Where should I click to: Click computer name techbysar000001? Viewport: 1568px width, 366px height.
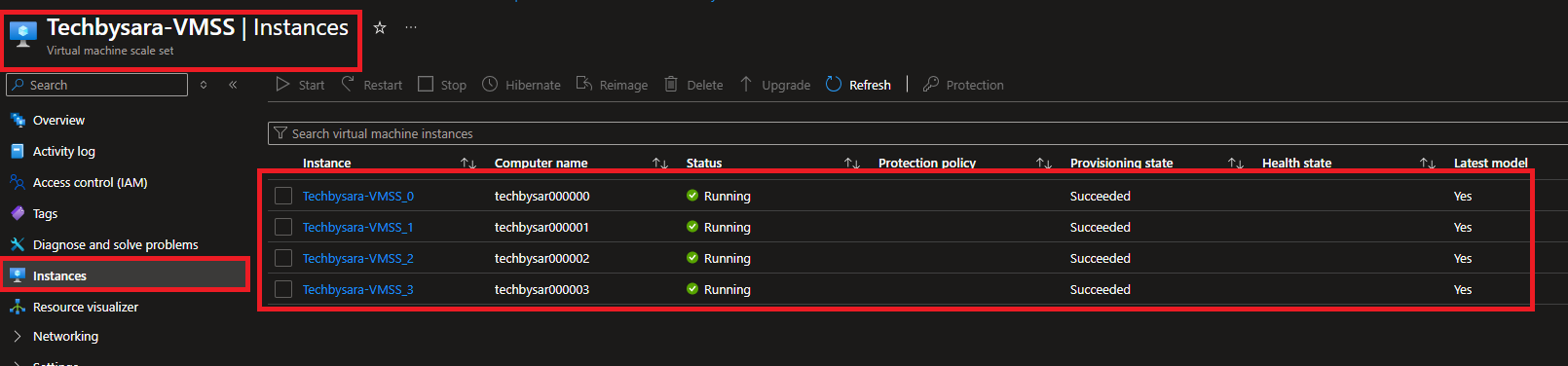coord(541,227)
